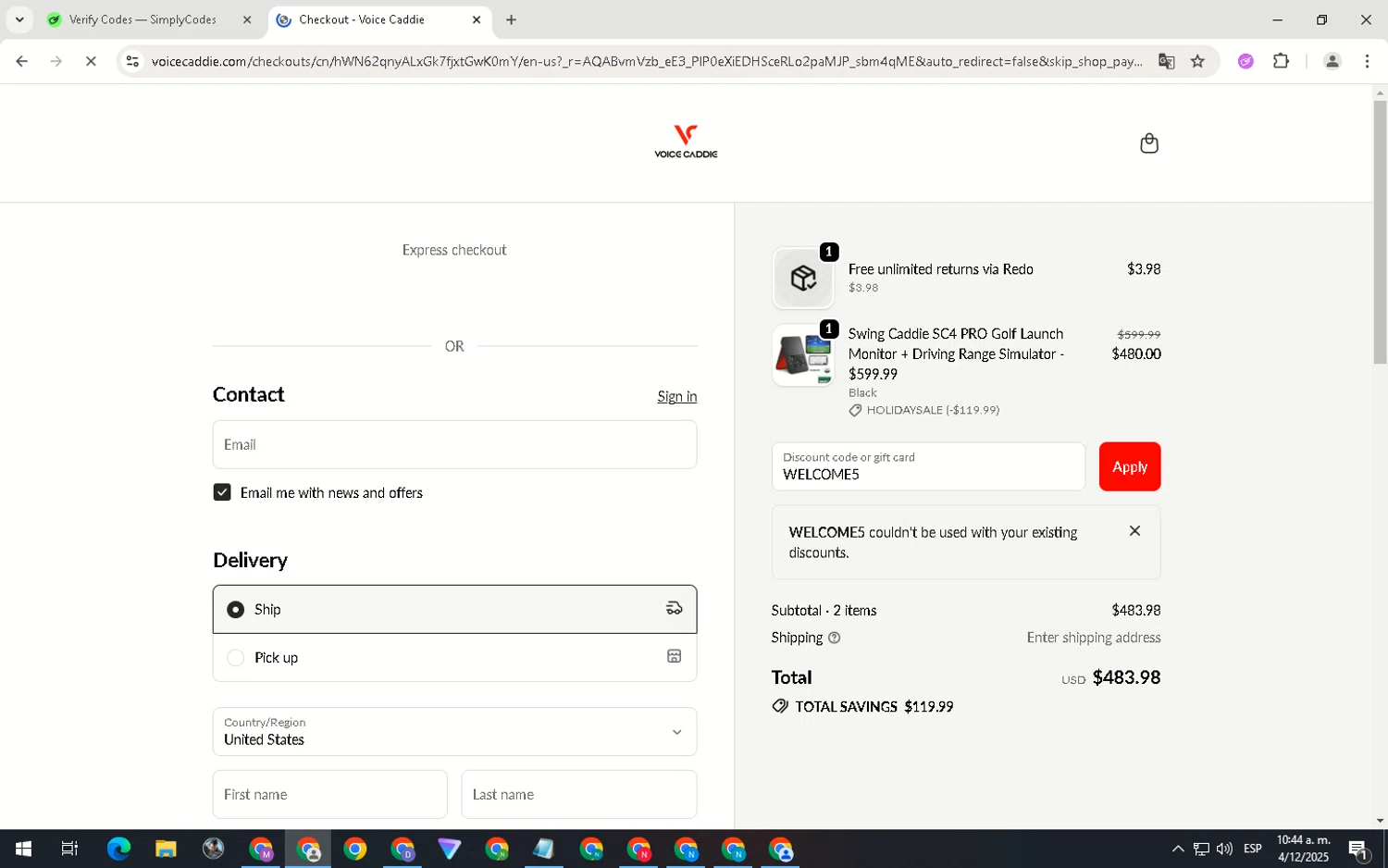Click the Total amount $483.98
This screenshot has height=868, width=1388.
point(1126,677)
